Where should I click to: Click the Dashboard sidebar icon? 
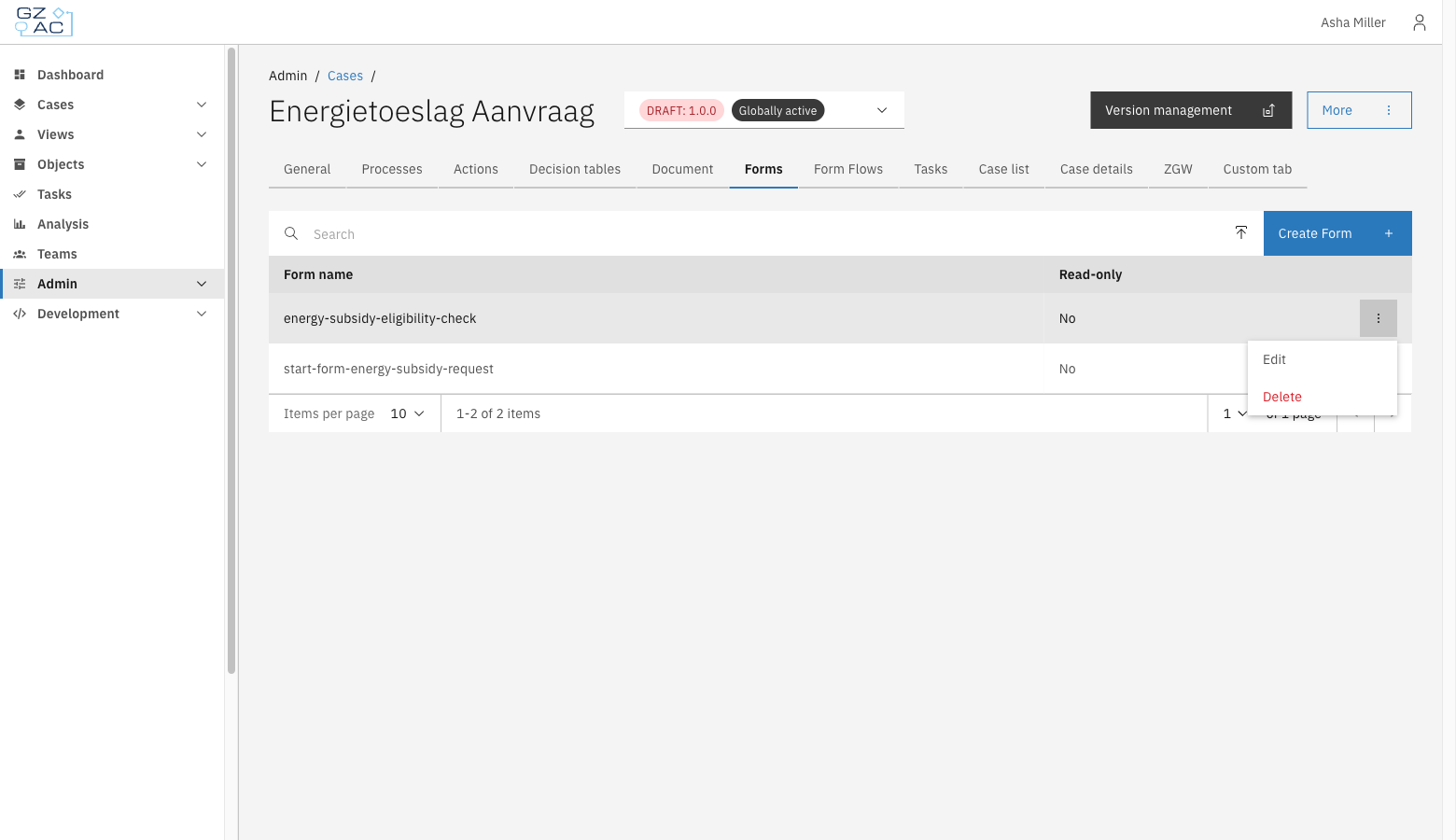[20, 75]
